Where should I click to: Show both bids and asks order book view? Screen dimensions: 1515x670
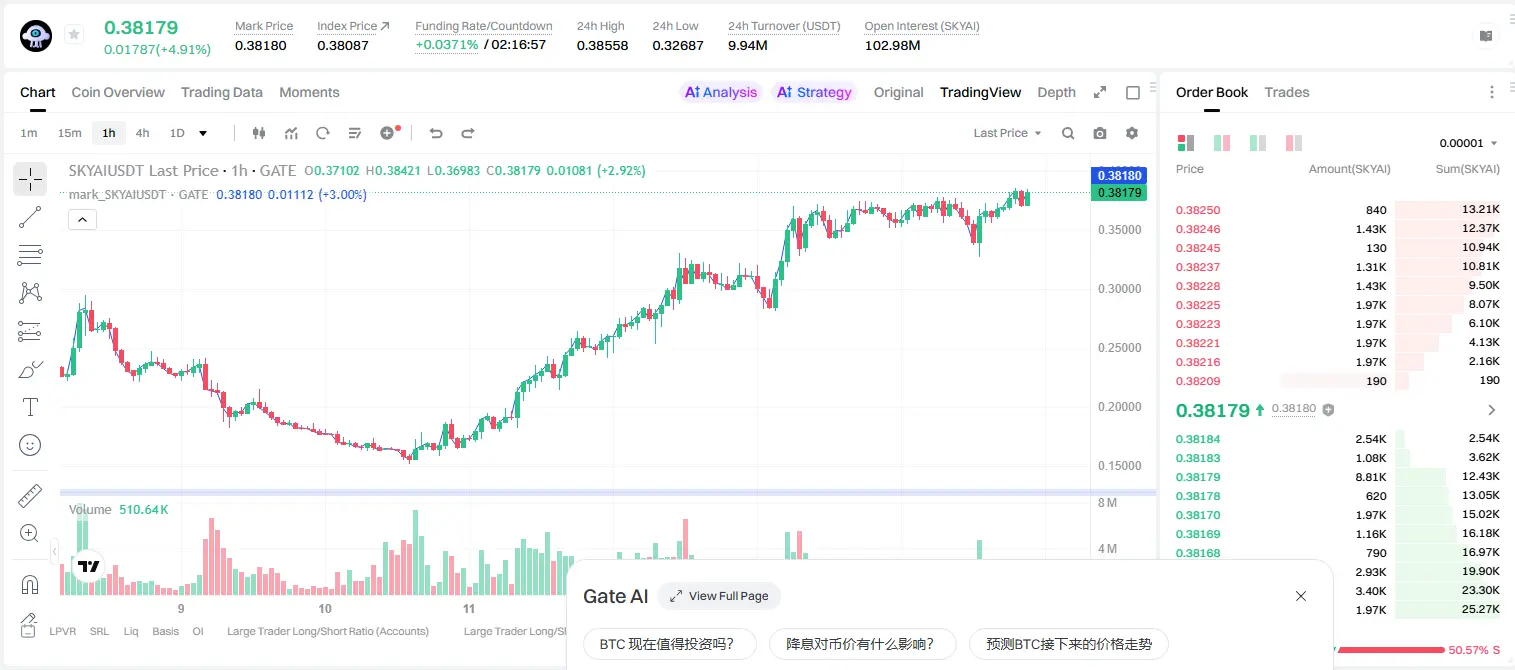click(1186, 143)
